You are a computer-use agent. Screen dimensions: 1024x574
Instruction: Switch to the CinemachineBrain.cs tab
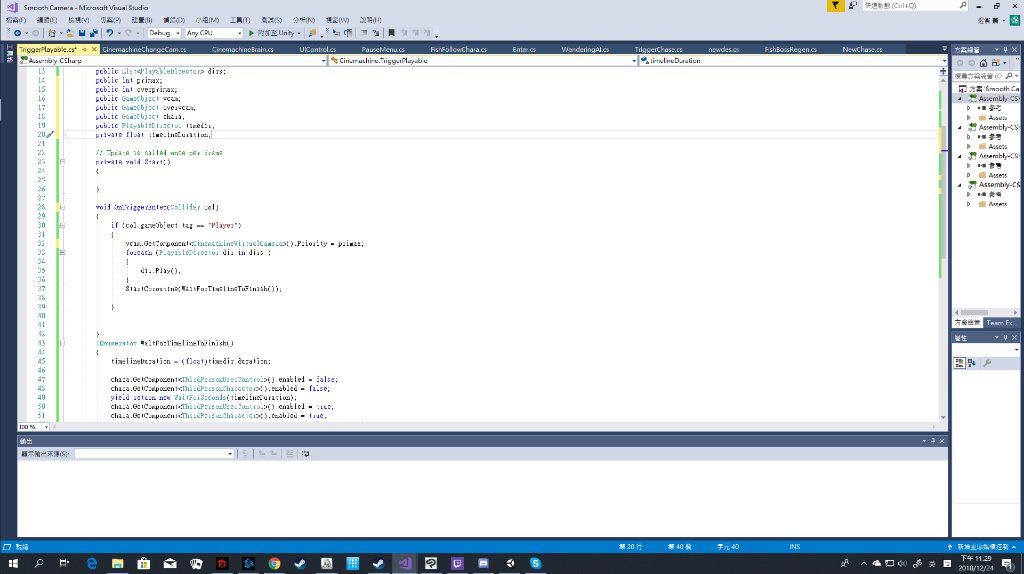[x=242, y=49]
